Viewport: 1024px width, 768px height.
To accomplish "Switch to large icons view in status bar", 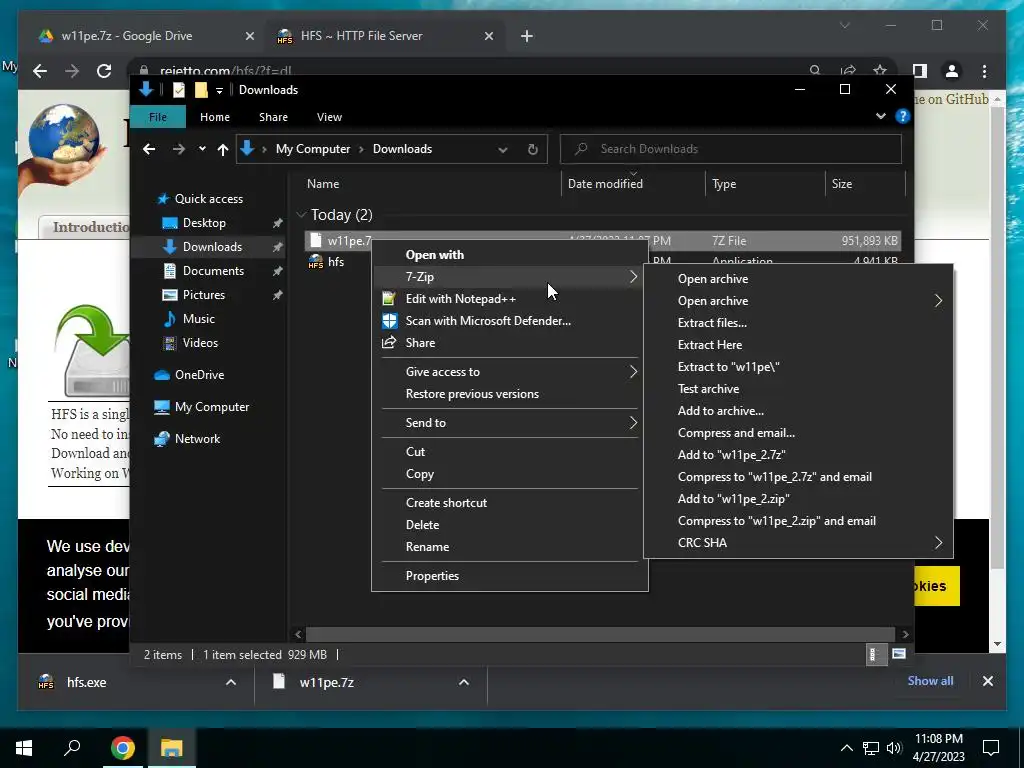I will (899, 654).
